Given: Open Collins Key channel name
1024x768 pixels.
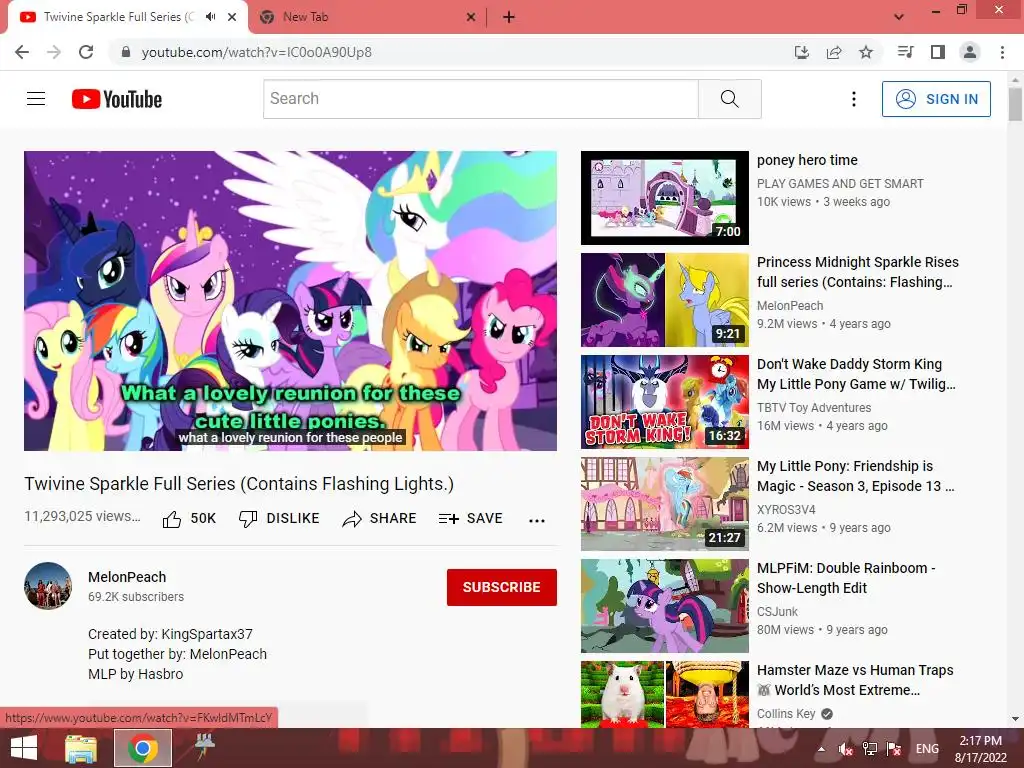Looking at the screenshot, I should click(x=786, y=714).
